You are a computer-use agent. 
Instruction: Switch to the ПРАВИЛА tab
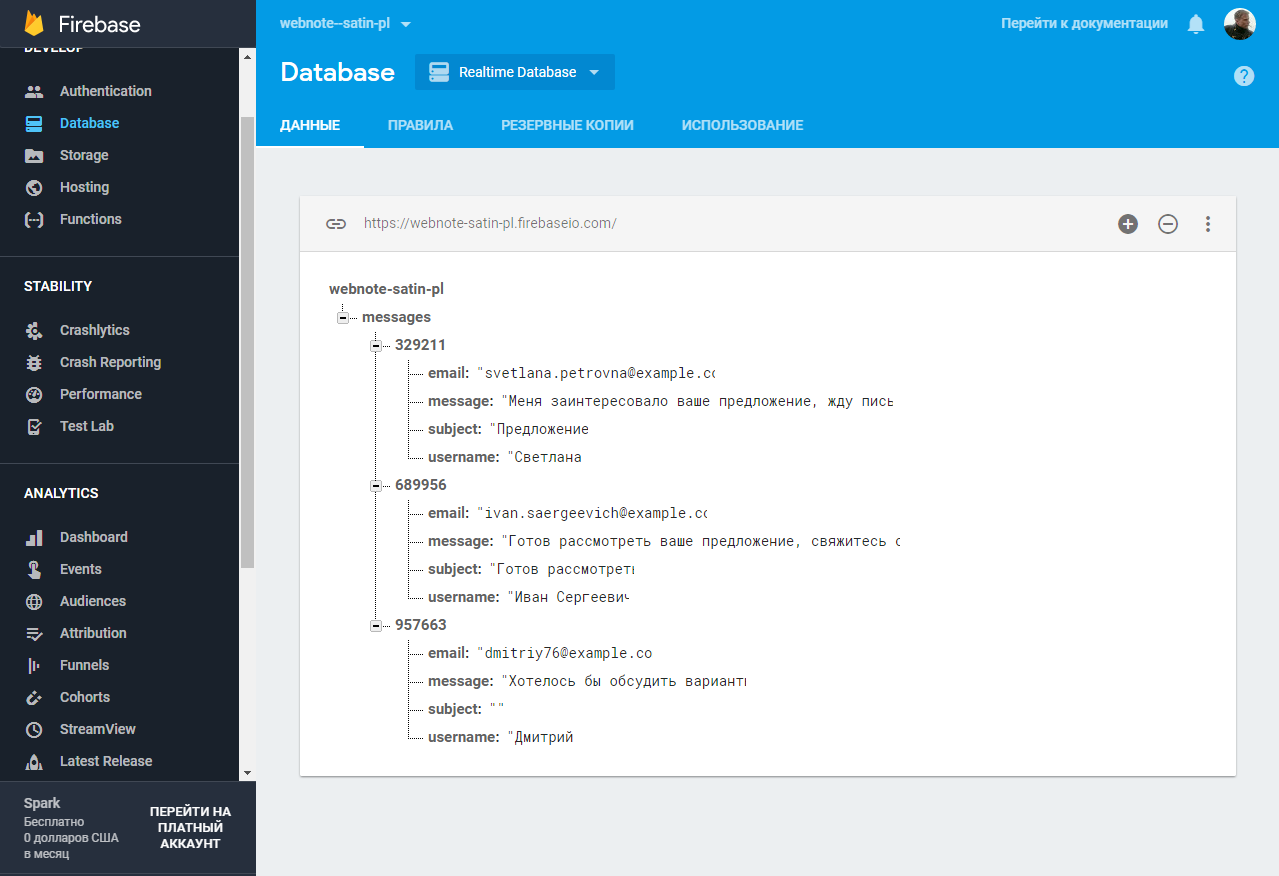click(x=420, y=125)
